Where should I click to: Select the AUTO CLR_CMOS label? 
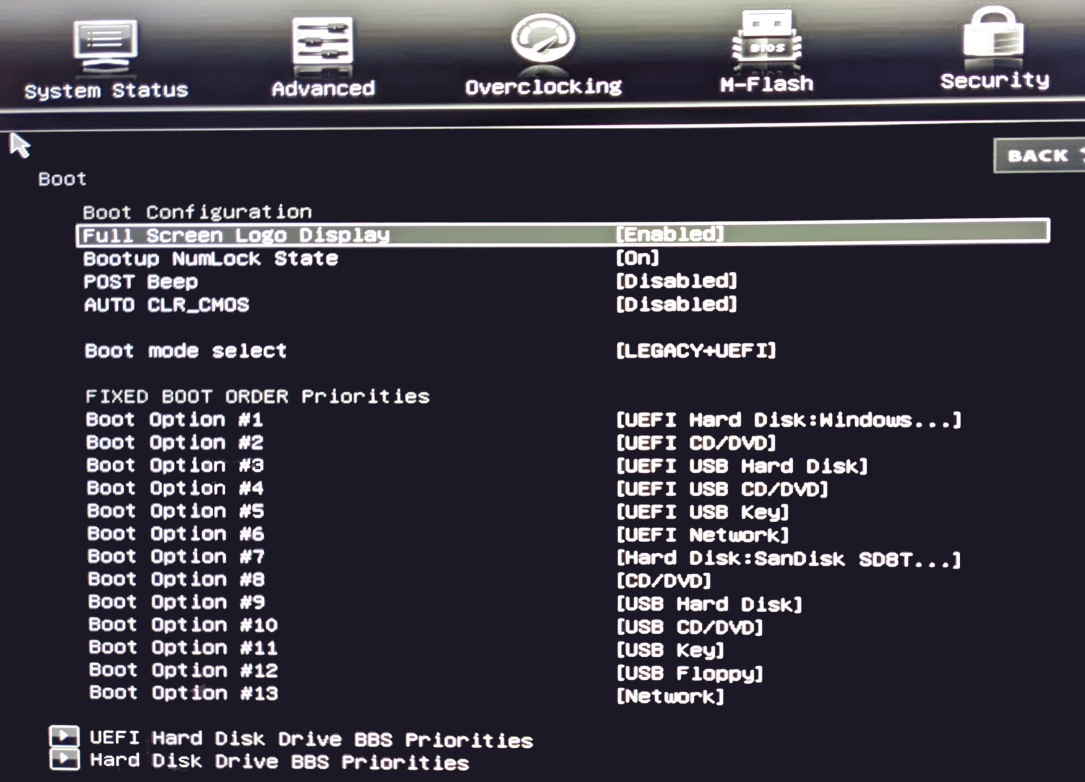(x=167, y=304)
